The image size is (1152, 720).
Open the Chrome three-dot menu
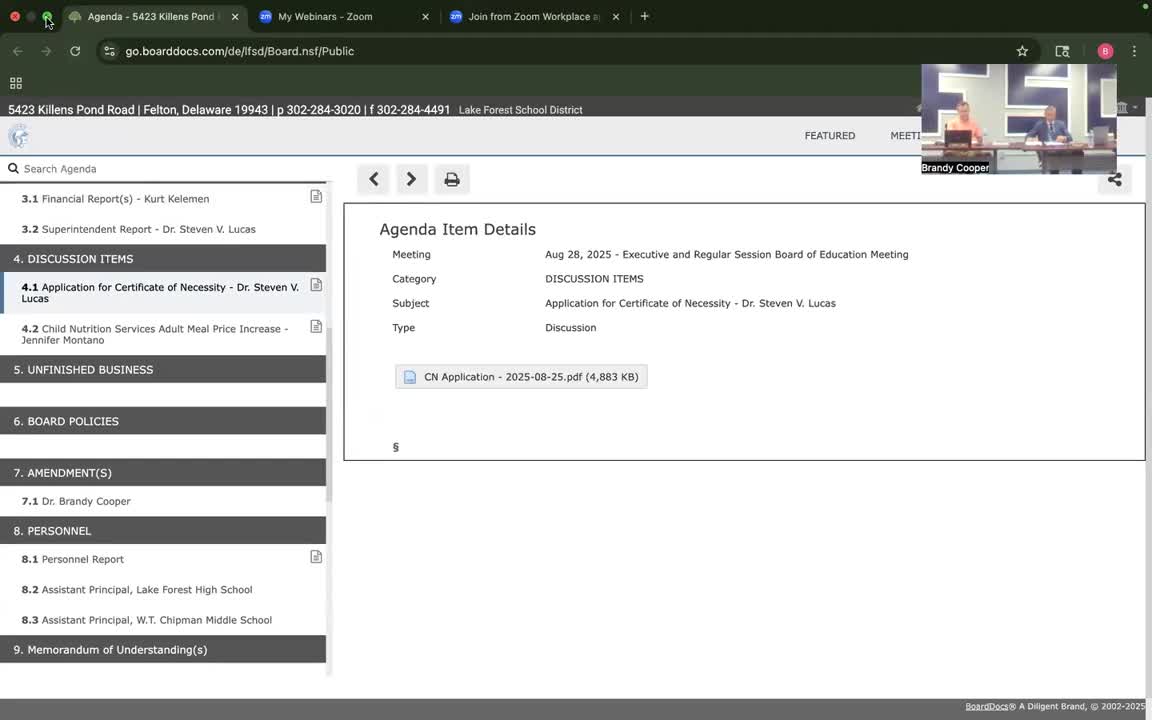click(1134, 51)
